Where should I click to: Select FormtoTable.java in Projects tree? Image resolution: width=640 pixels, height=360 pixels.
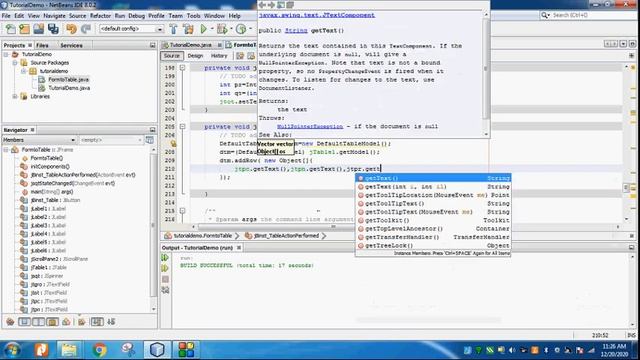(68, 80)
